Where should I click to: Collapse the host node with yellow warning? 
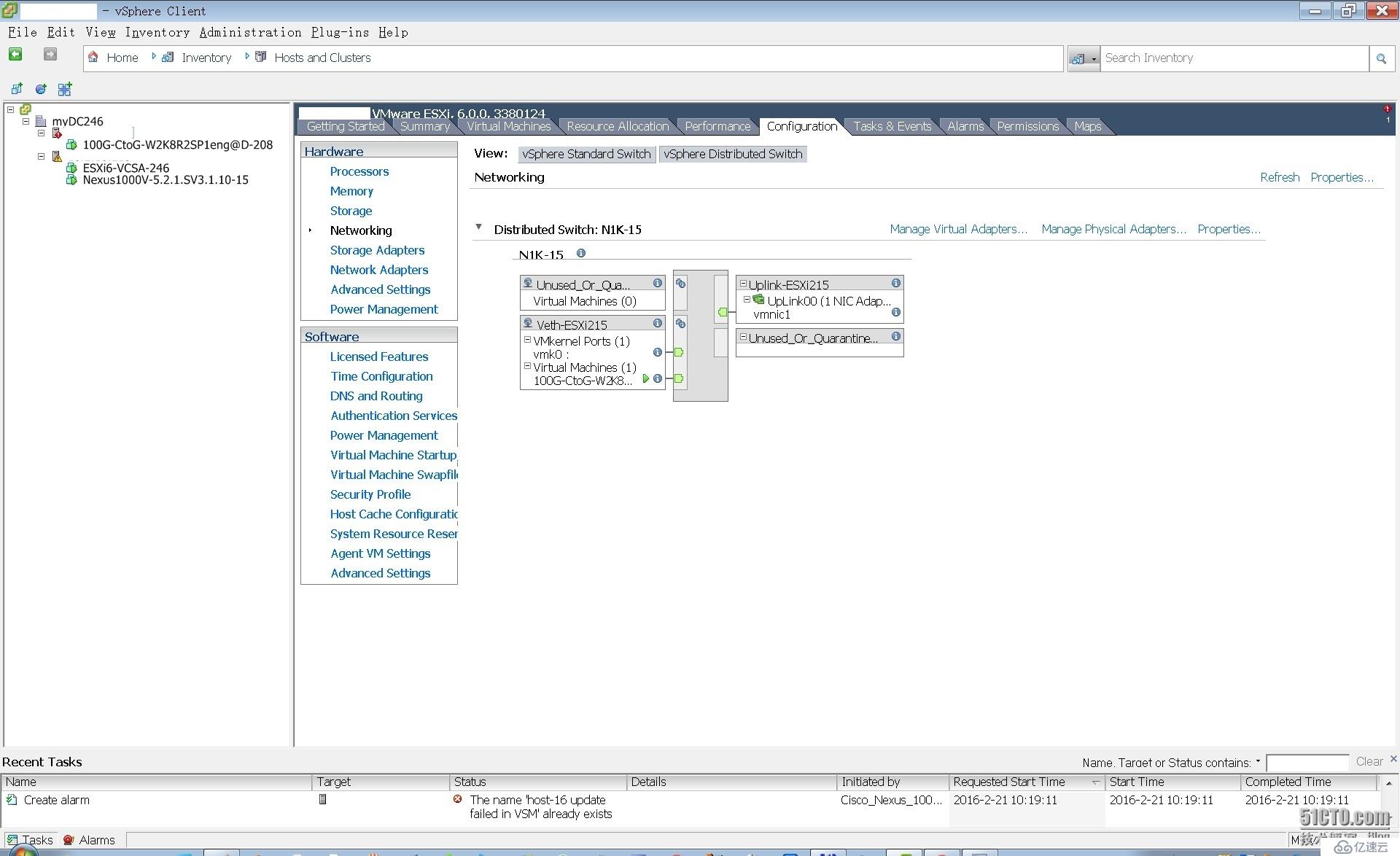click(x=41, y=156)
